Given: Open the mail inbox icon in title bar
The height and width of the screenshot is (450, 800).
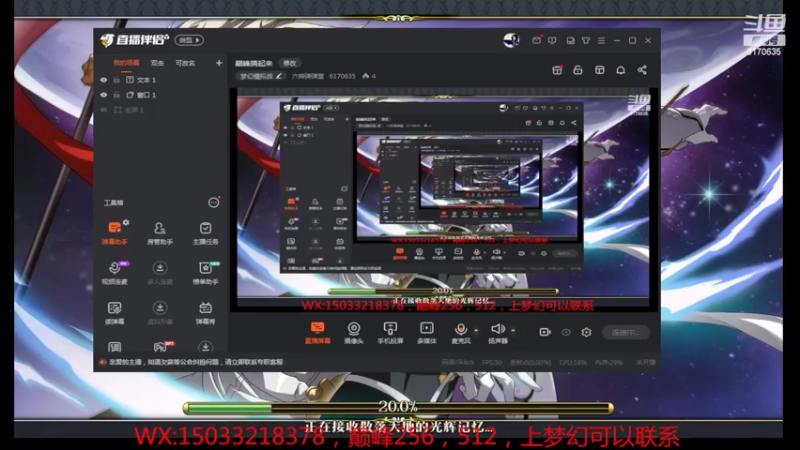Looking at the screenshot, I should (536, 40).
